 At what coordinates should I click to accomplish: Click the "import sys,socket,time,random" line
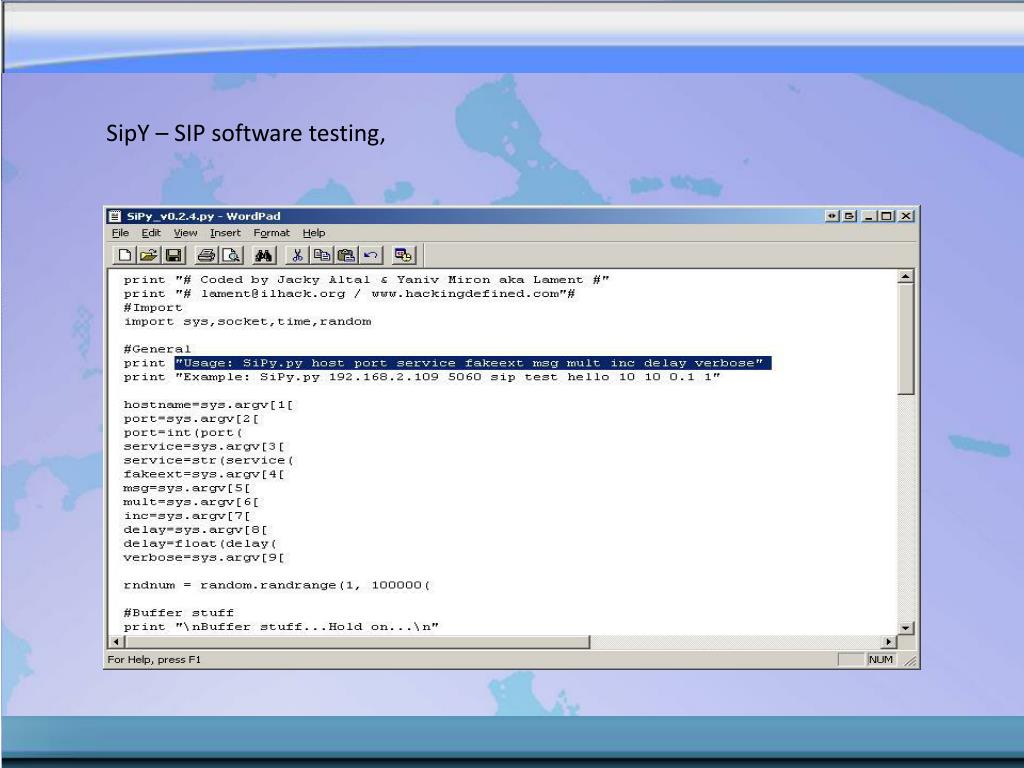248,322
